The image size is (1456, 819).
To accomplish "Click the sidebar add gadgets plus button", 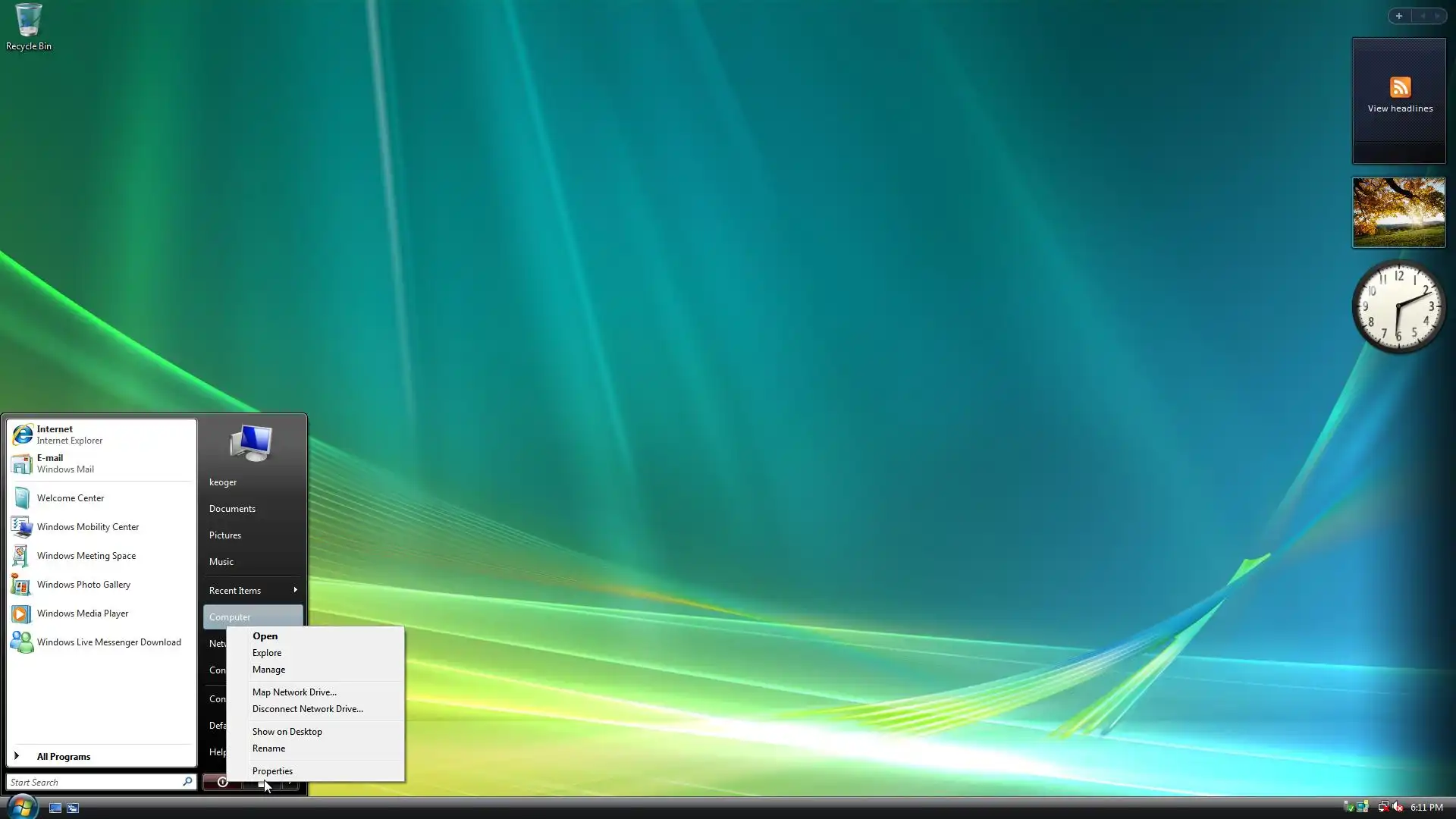I will pos(1399,16).
